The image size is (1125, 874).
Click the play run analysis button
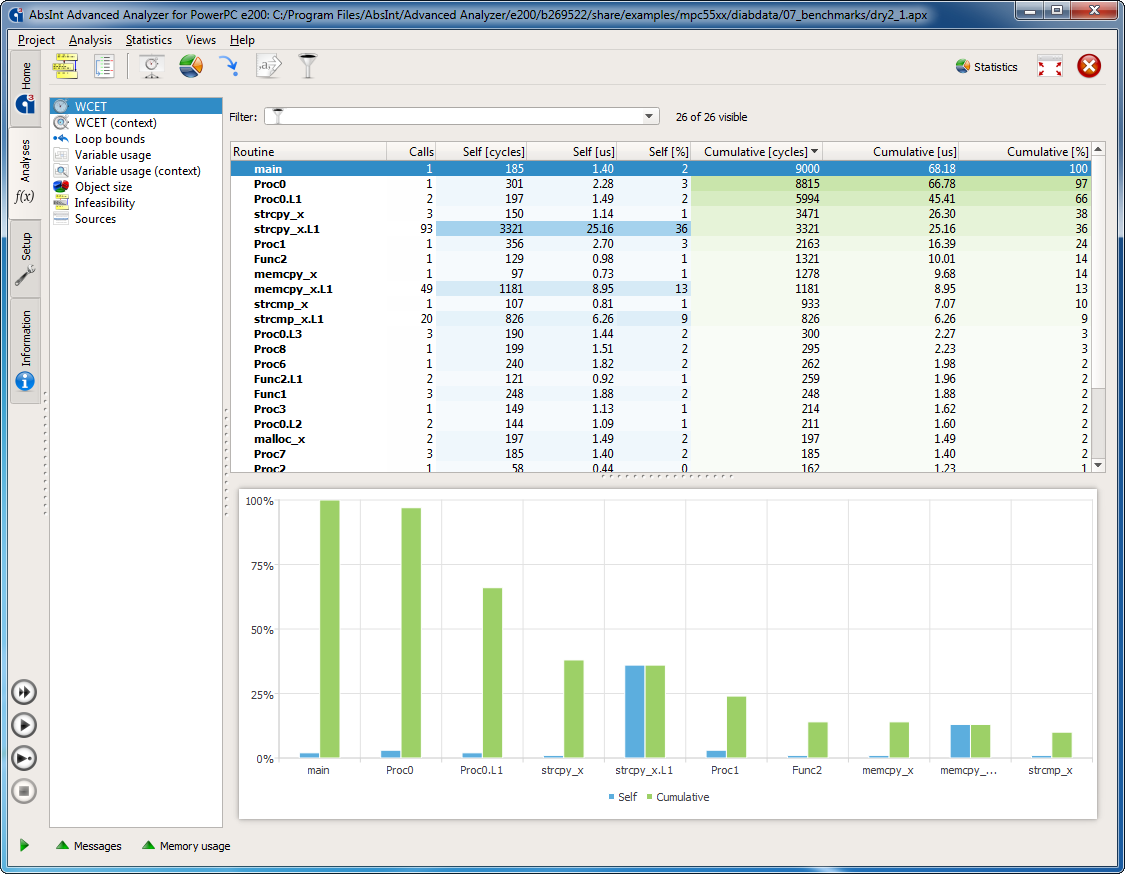point(24,725)
